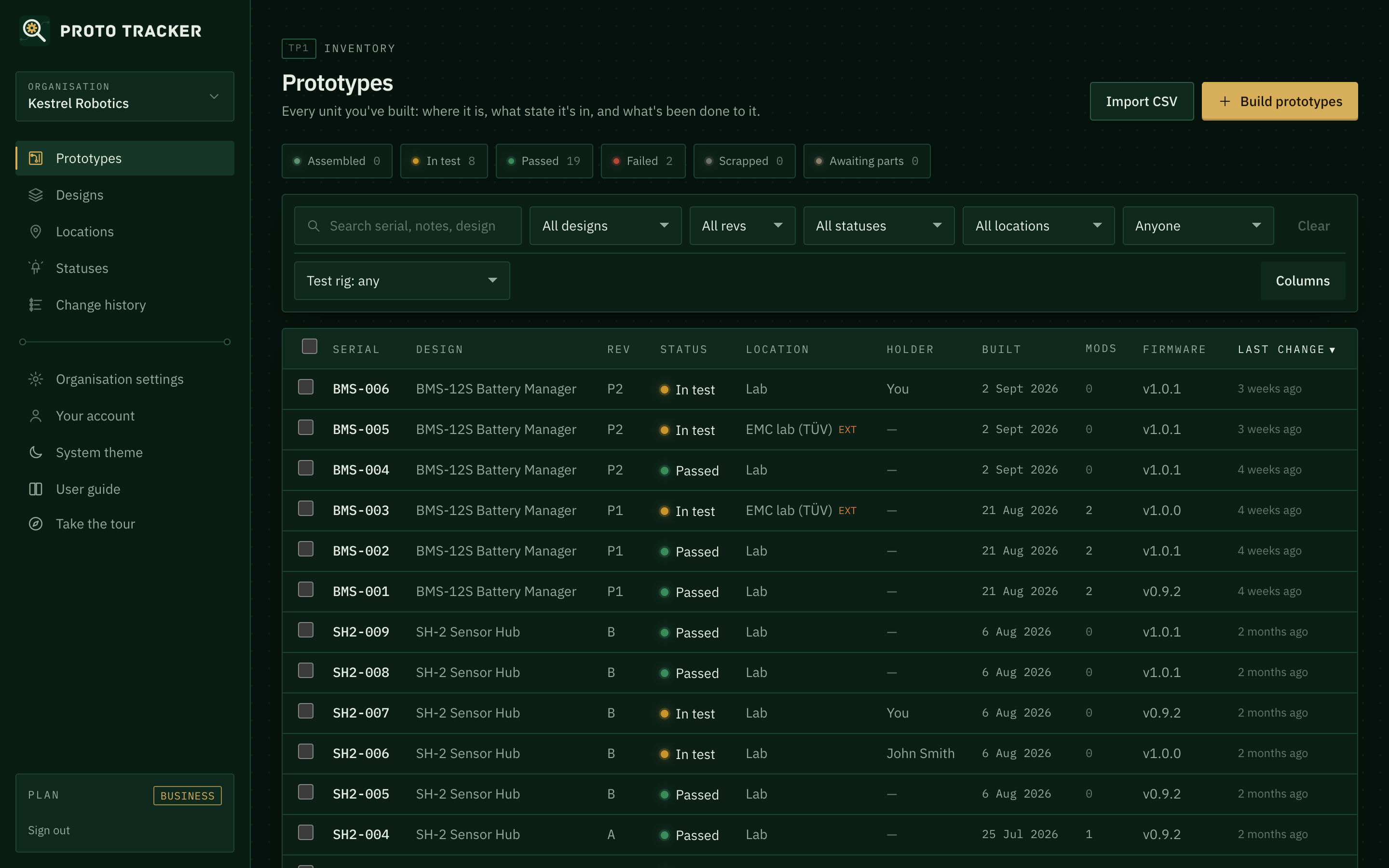The height and width of the screenshot is (868, 1389).
Task: Check the box for row SH2-009
Action: [x=306, y=630]
